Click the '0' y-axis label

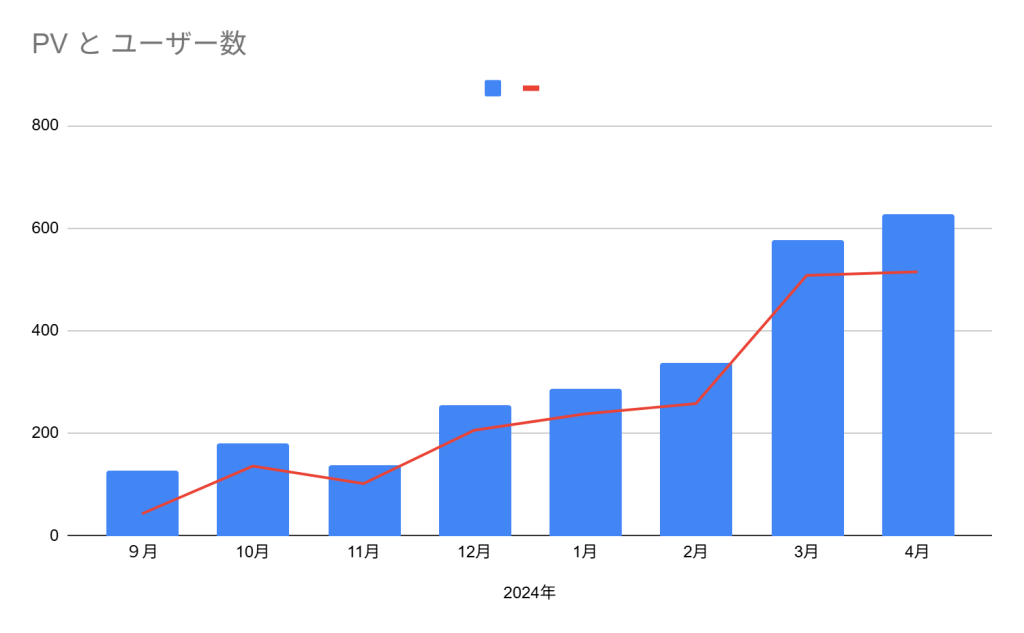[56, 536]
